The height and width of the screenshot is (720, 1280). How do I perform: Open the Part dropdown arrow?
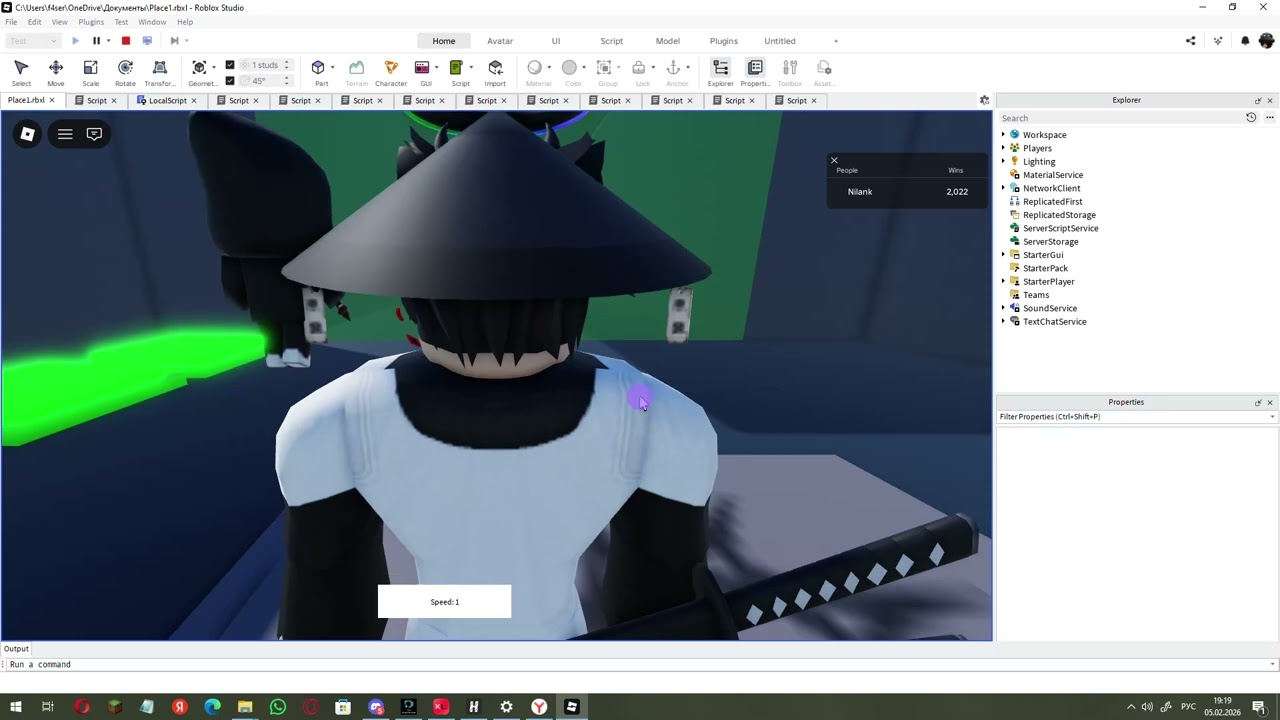coord(332,68)
